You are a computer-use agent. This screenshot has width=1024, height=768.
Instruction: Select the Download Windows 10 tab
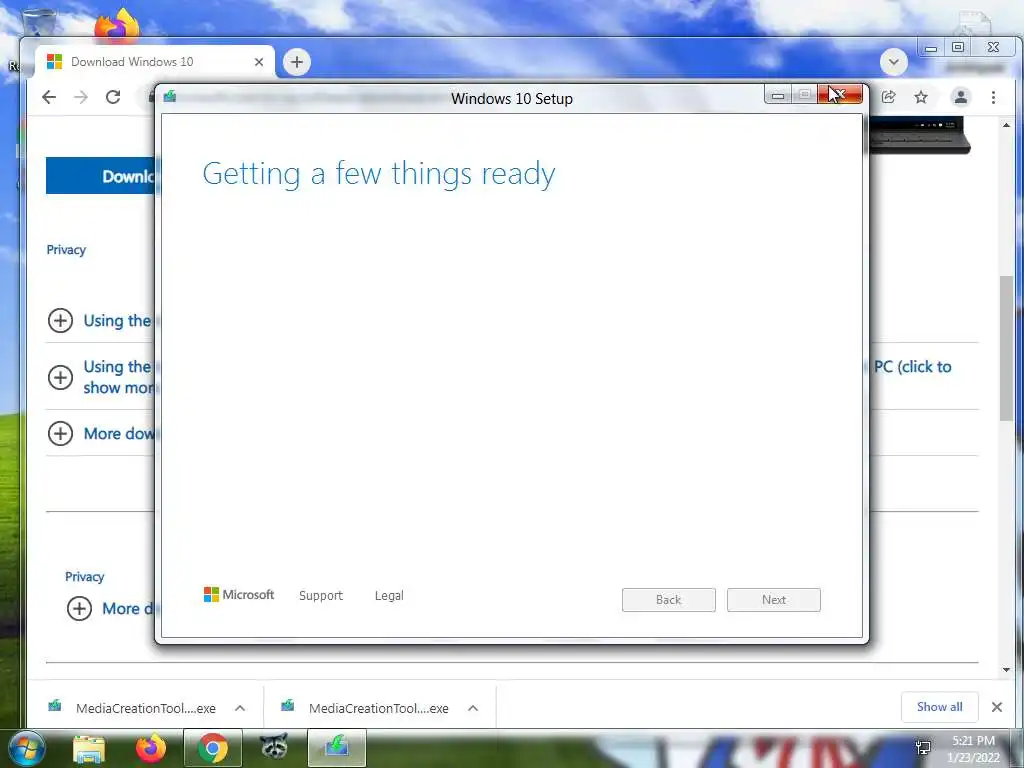click(x=155, y=62)
